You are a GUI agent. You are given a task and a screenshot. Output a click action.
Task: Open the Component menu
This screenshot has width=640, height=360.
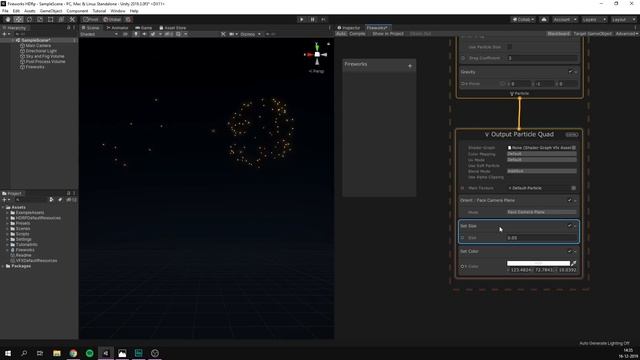coord(77,11)
